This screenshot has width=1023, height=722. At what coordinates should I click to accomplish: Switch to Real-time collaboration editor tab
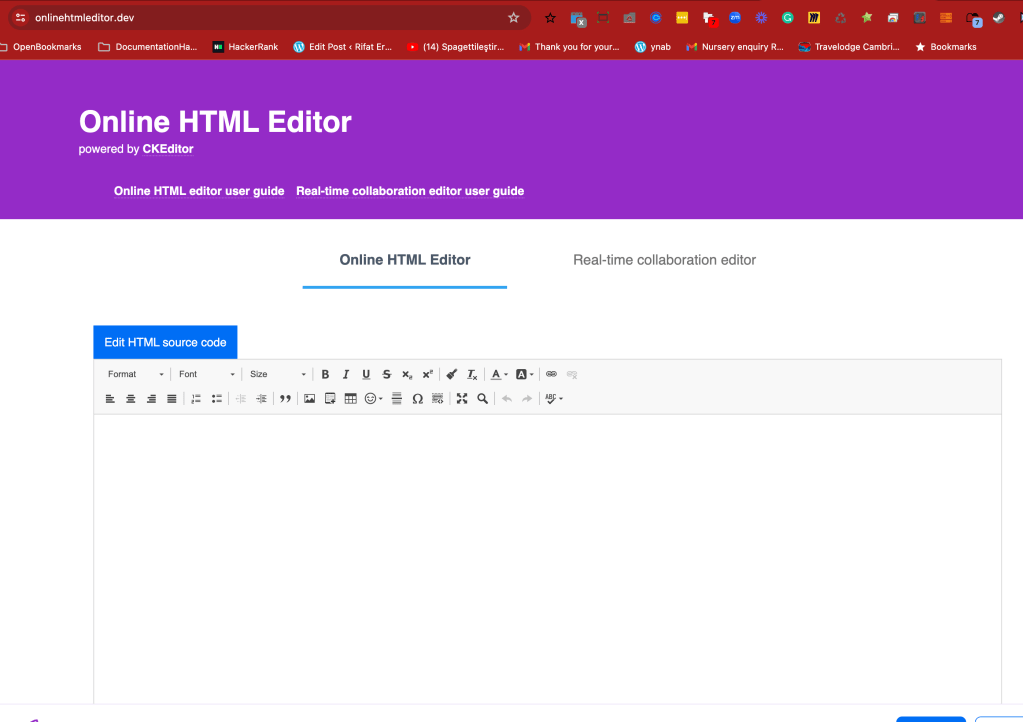(x=664, y=260)
